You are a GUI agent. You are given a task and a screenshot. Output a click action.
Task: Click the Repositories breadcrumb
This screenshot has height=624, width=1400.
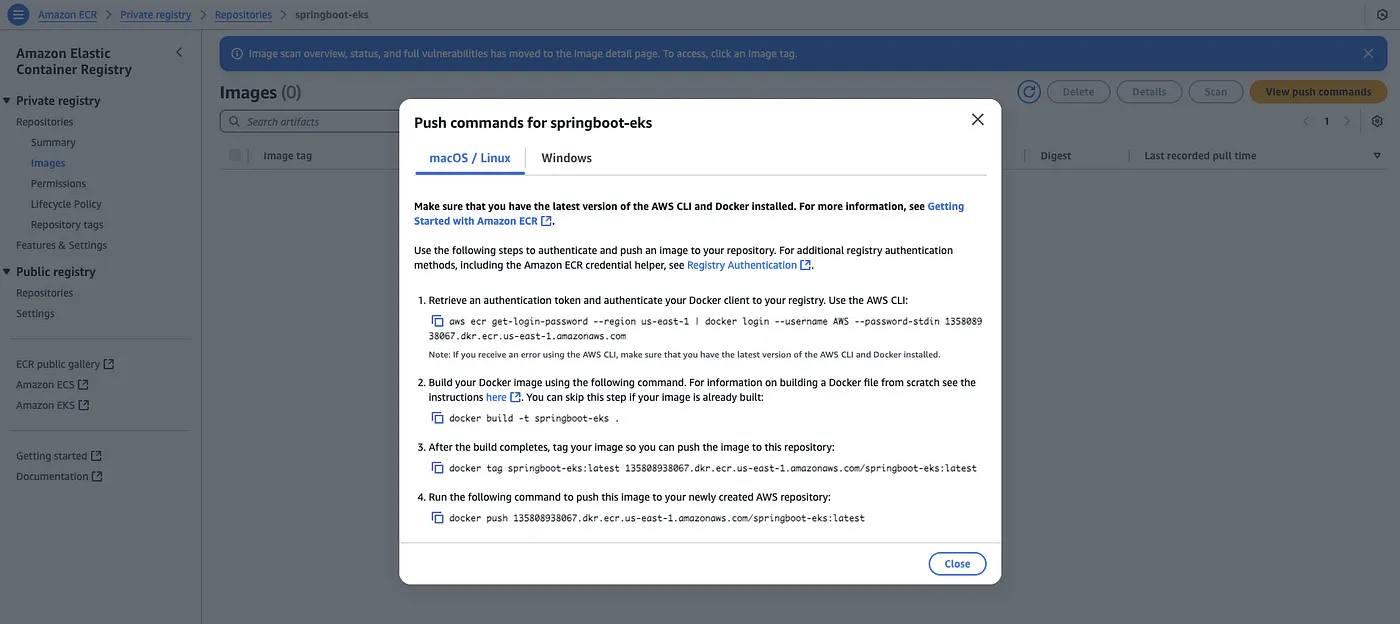pos(243,15)
